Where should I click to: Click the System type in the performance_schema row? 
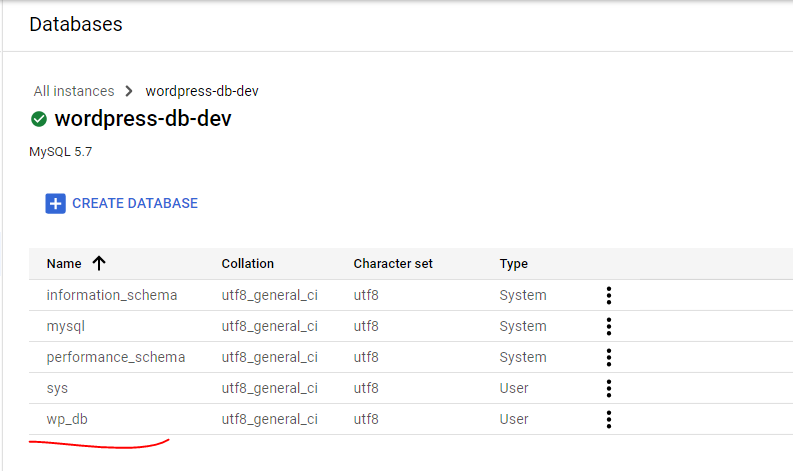523,357
